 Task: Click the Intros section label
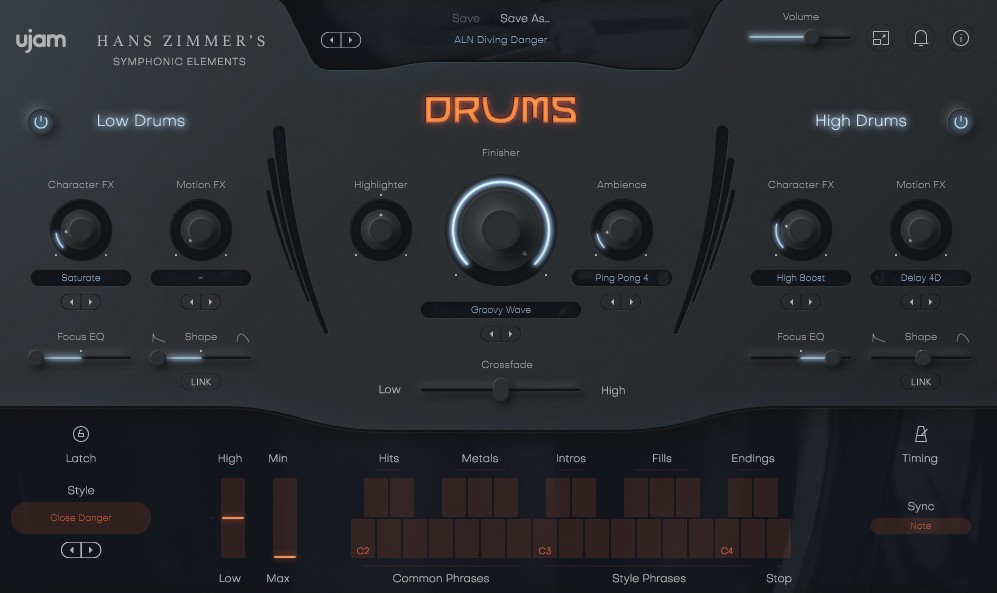pos(570,458)
